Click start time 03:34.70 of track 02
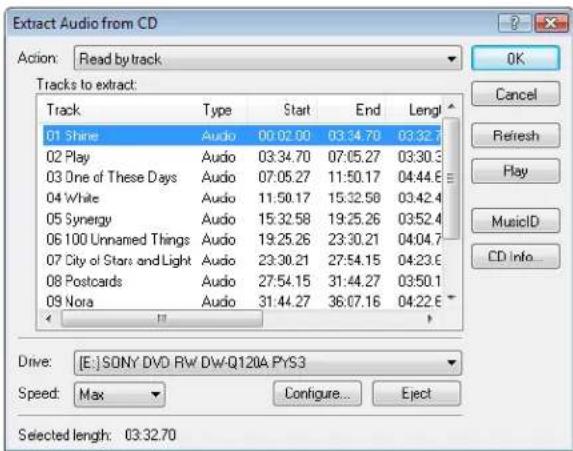 point(284,157)
